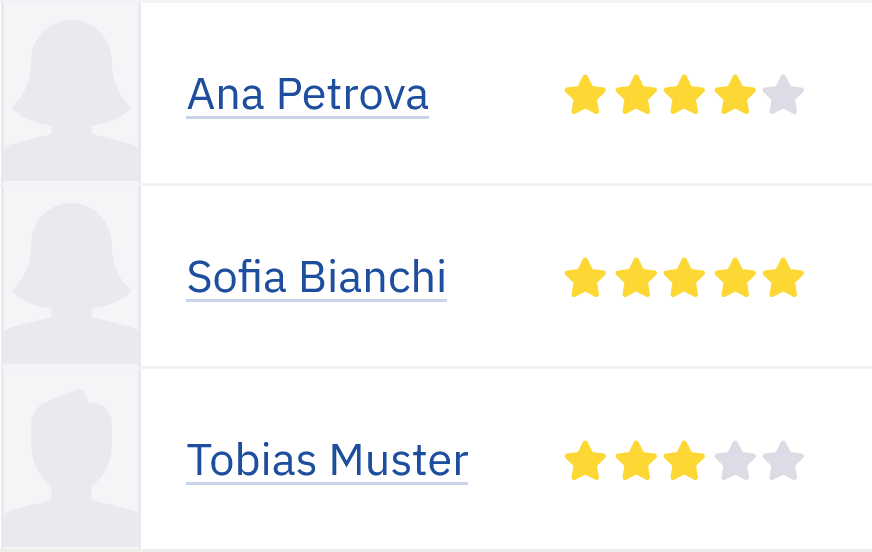Image resolution: width=872 pixels, height=552 pixels.
Task: Select fourth star in Ana Petrova's rating
Action: (x=735, y=95)
